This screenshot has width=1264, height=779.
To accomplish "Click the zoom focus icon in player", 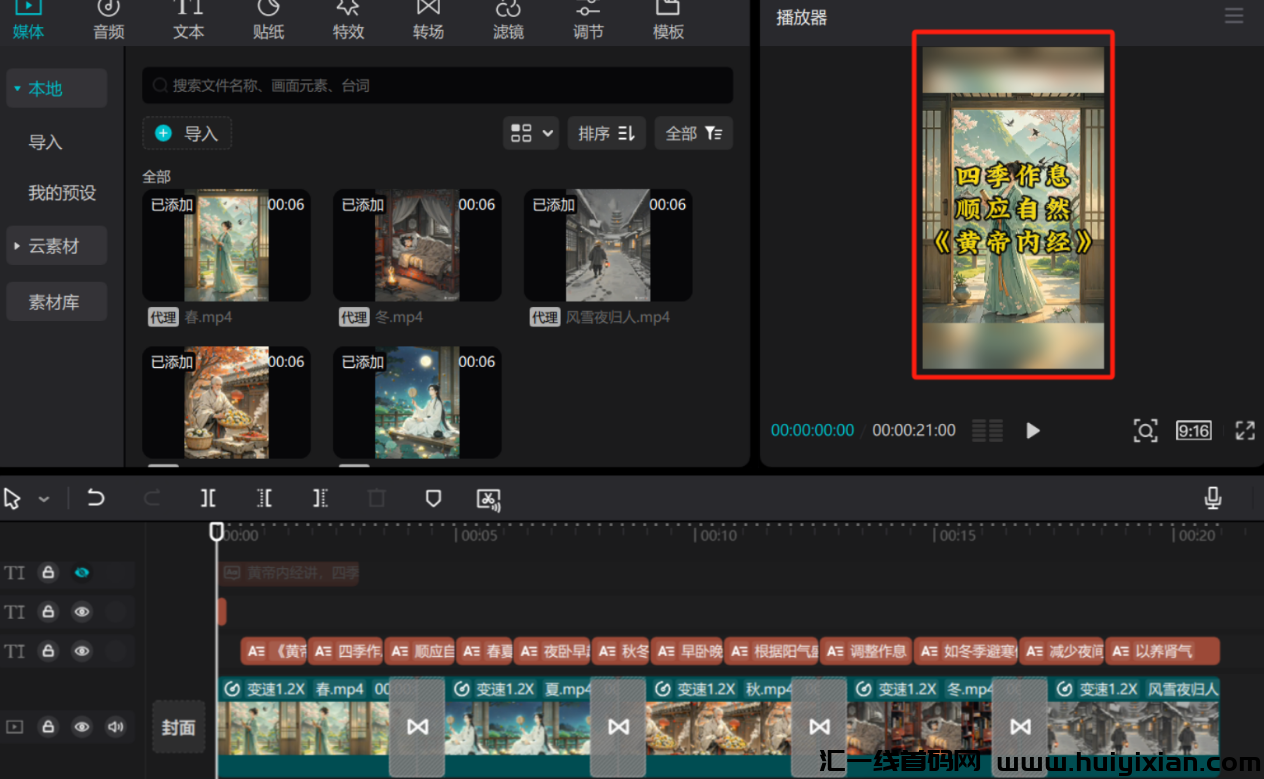I will click(x=1145, y=430).
